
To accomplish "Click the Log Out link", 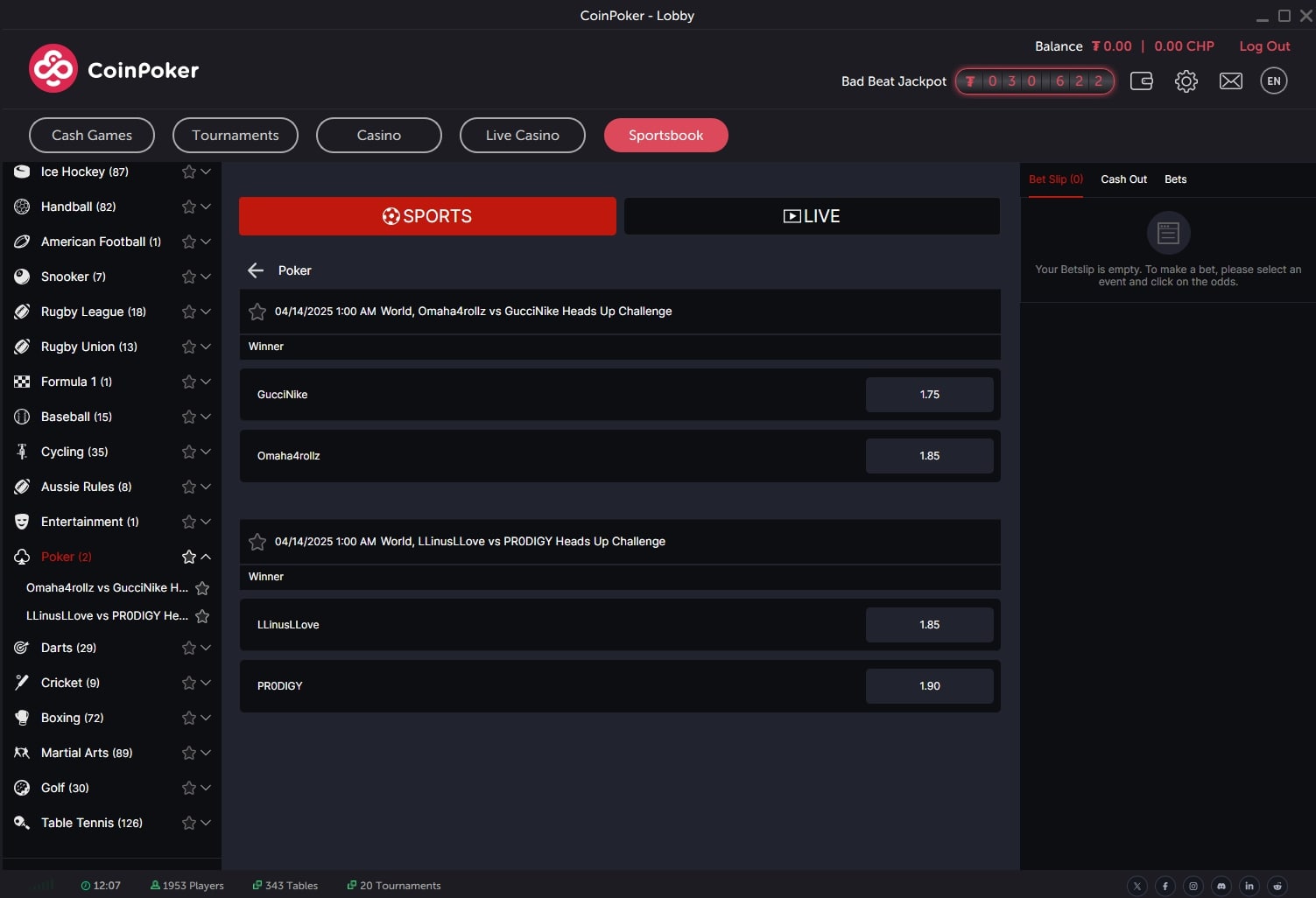I will [1264, 46].
